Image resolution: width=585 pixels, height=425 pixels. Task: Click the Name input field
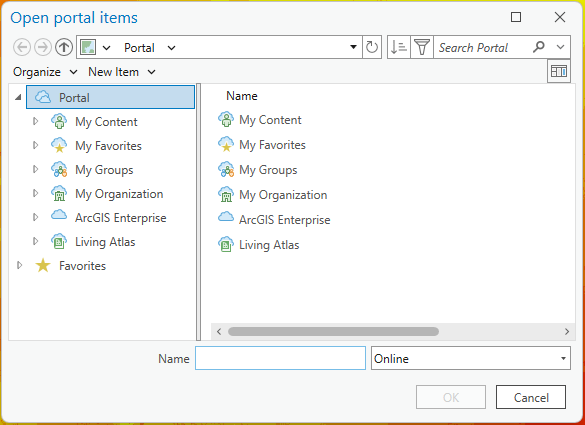tap(280, 358)
